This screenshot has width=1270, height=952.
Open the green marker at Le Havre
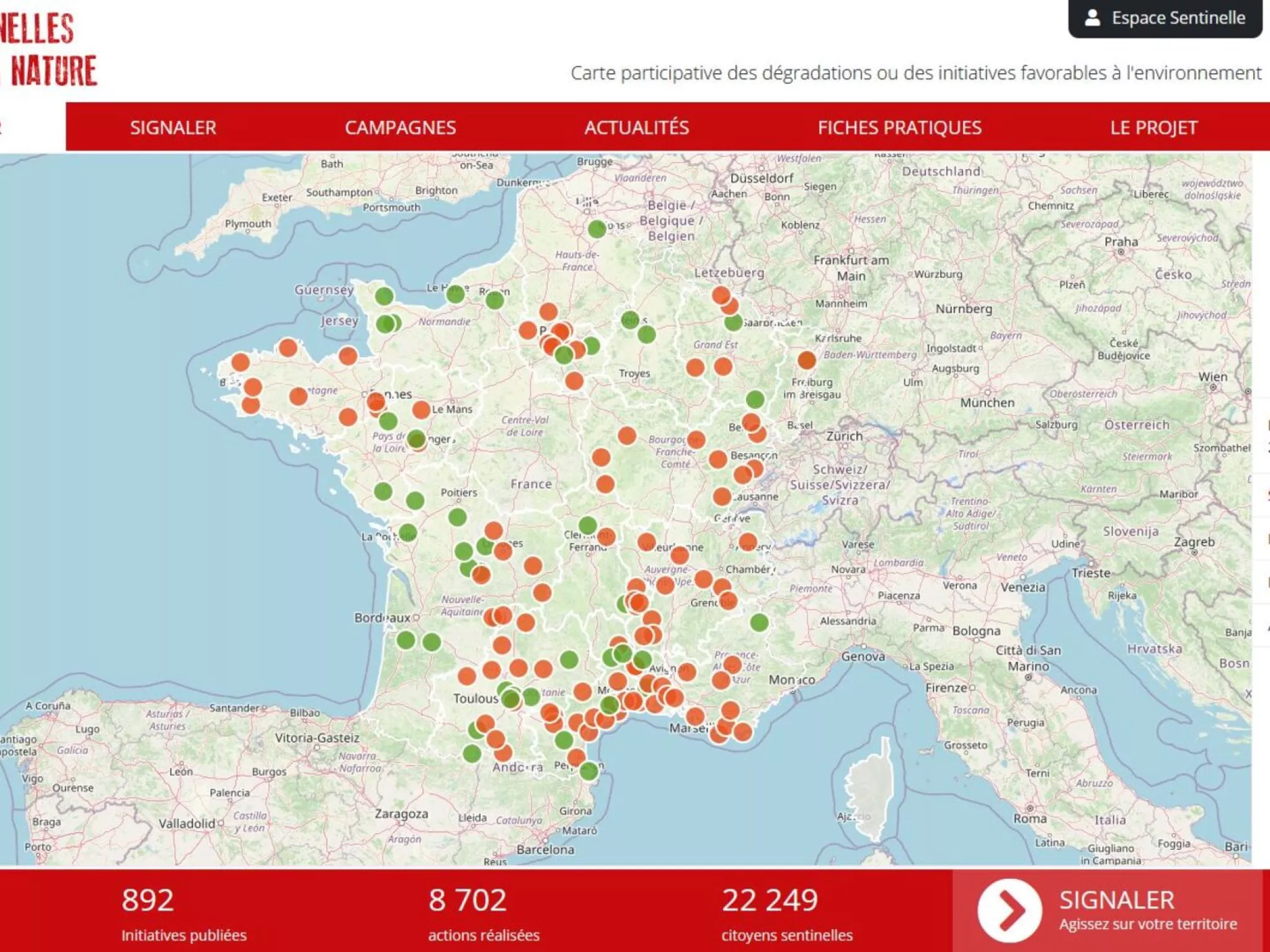point(456,294)
